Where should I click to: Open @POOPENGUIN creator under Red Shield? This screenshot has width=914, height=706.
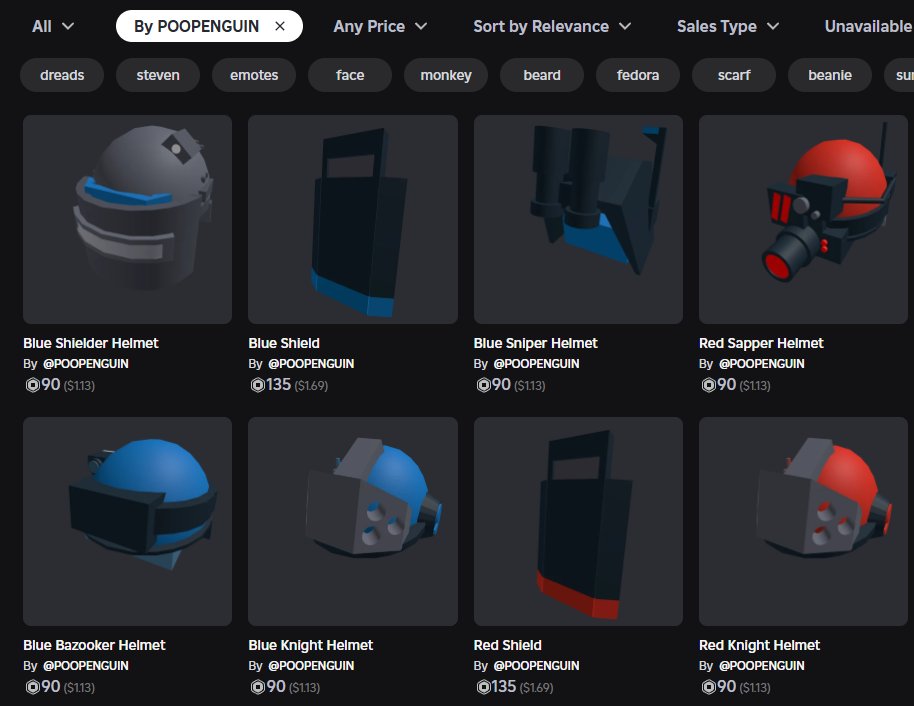pyautogui.click(x=536, y=666)
